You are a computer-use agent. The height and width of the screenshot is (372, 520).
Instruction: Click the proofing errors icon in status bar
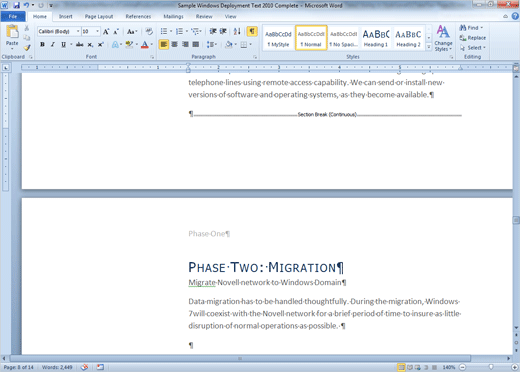point(85,367)
